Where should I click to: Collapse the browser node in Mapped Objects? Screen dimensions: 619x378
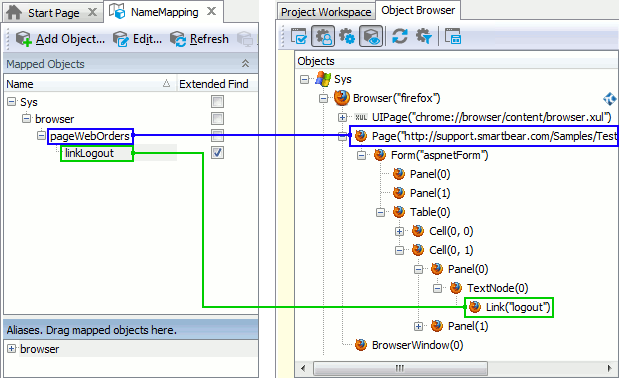pyautogui.click(x=26, y=118)
